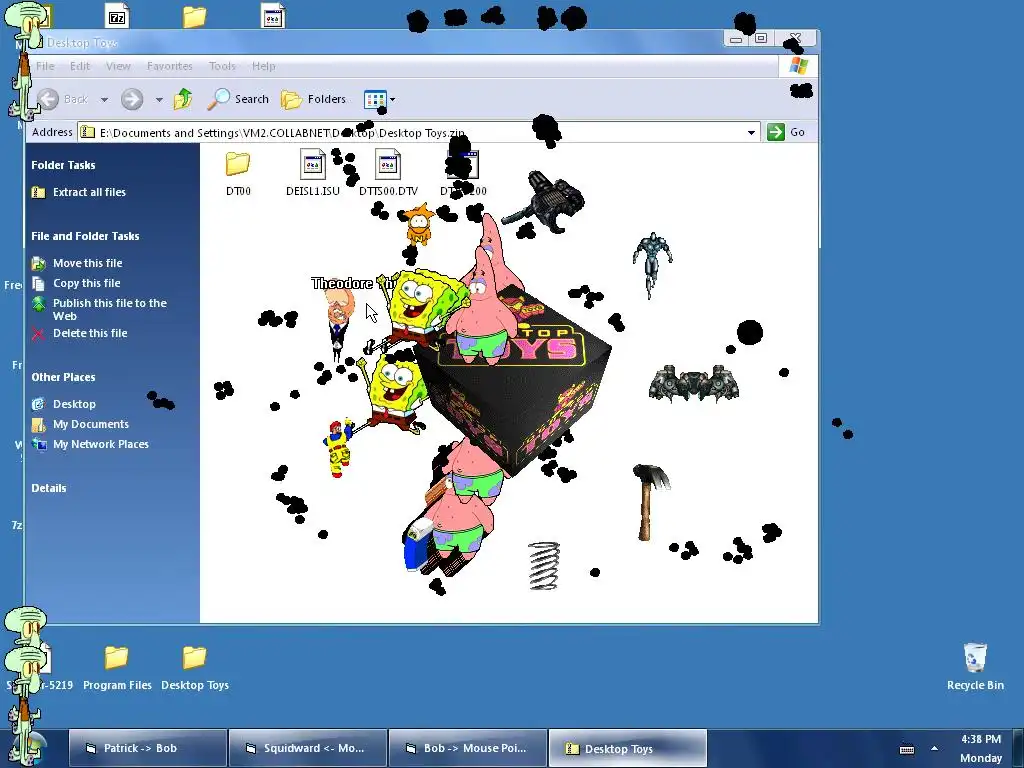Open the Program Files desktop folder
Screen dimensions: 1024x768
[x=117, y=667]
